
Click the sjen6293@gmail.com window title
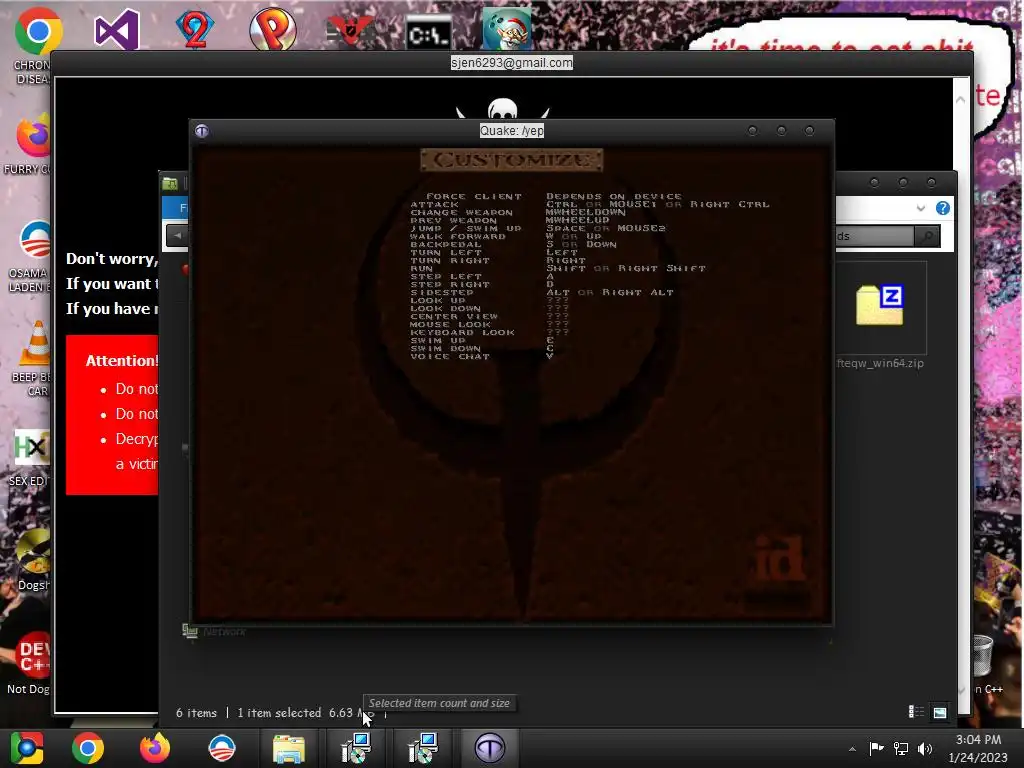coord(511,63)
